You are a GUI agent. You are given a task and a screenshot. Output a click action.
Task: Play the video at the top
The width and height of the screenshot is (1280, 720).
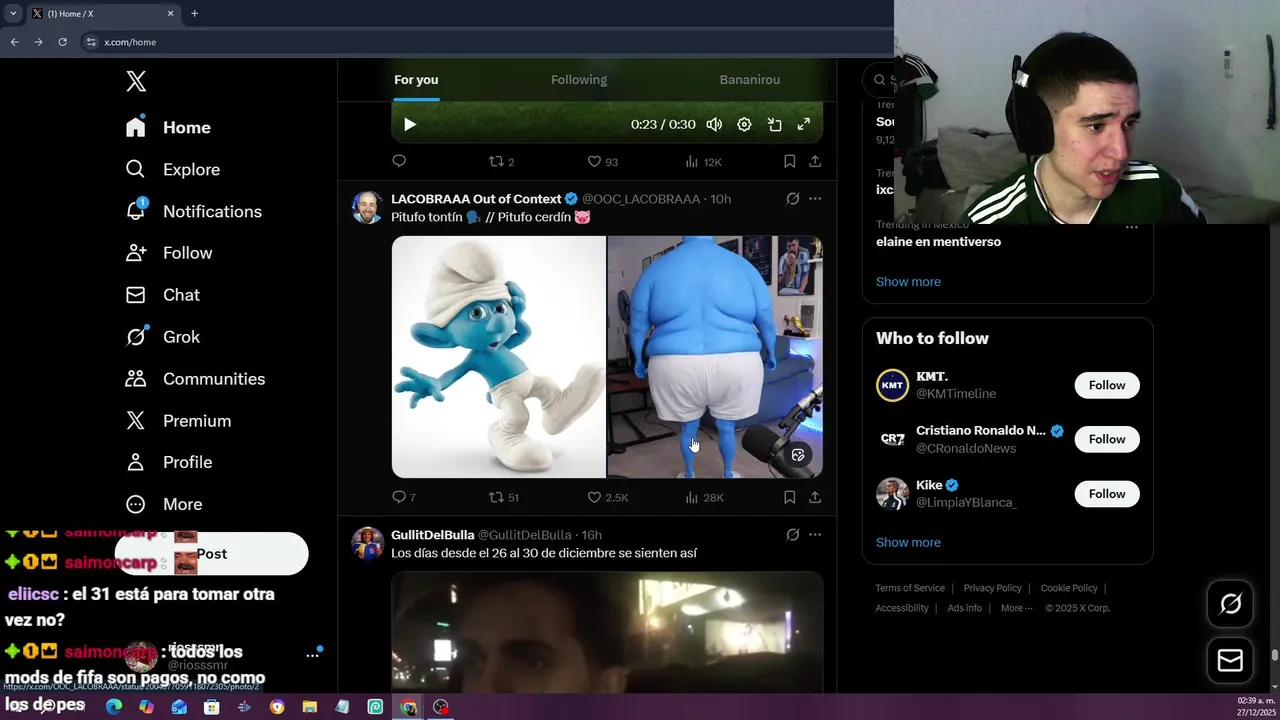(409, 125)
